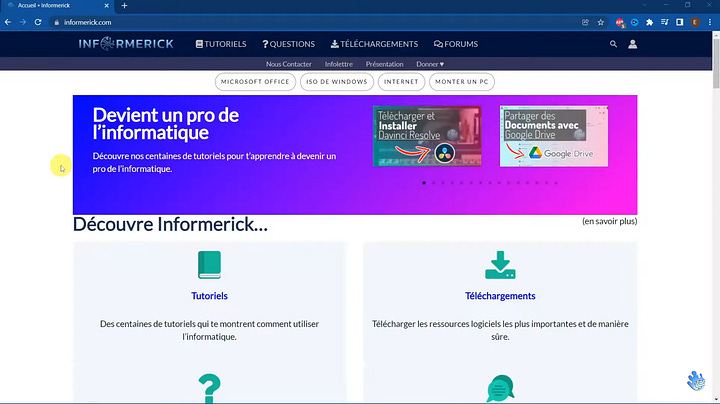Open the Téléchargements heading link
The width and height of the screenshot is (720, 404).
(500, 296)
